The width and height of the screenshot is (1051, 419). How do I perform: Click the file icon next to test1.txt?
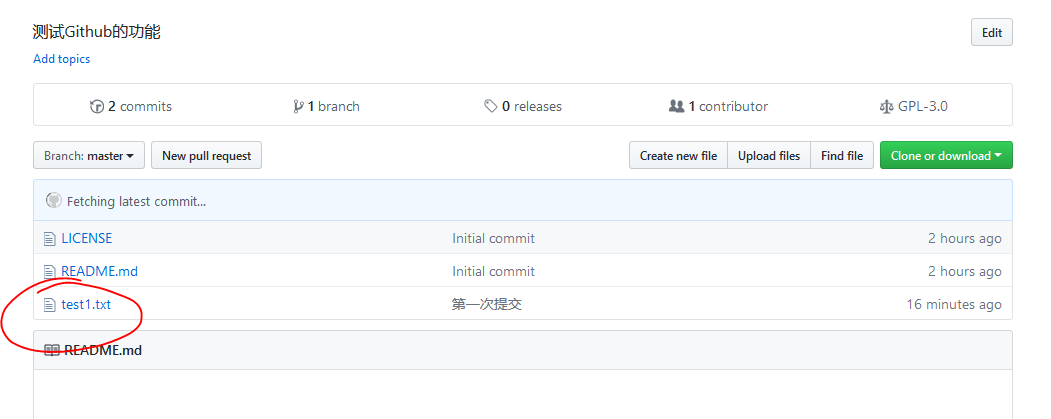pyautogui.click(x=49, y=305)
